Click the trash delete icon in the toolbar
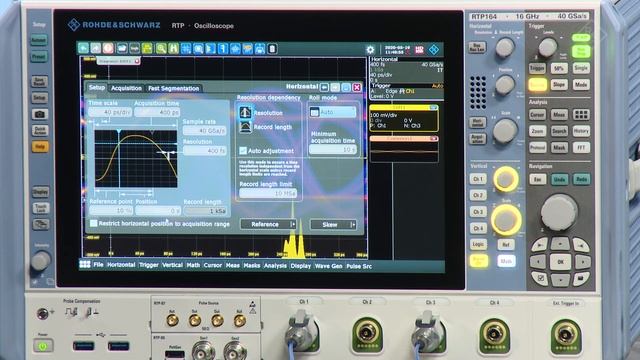640x360 pixels. [272, 49]
